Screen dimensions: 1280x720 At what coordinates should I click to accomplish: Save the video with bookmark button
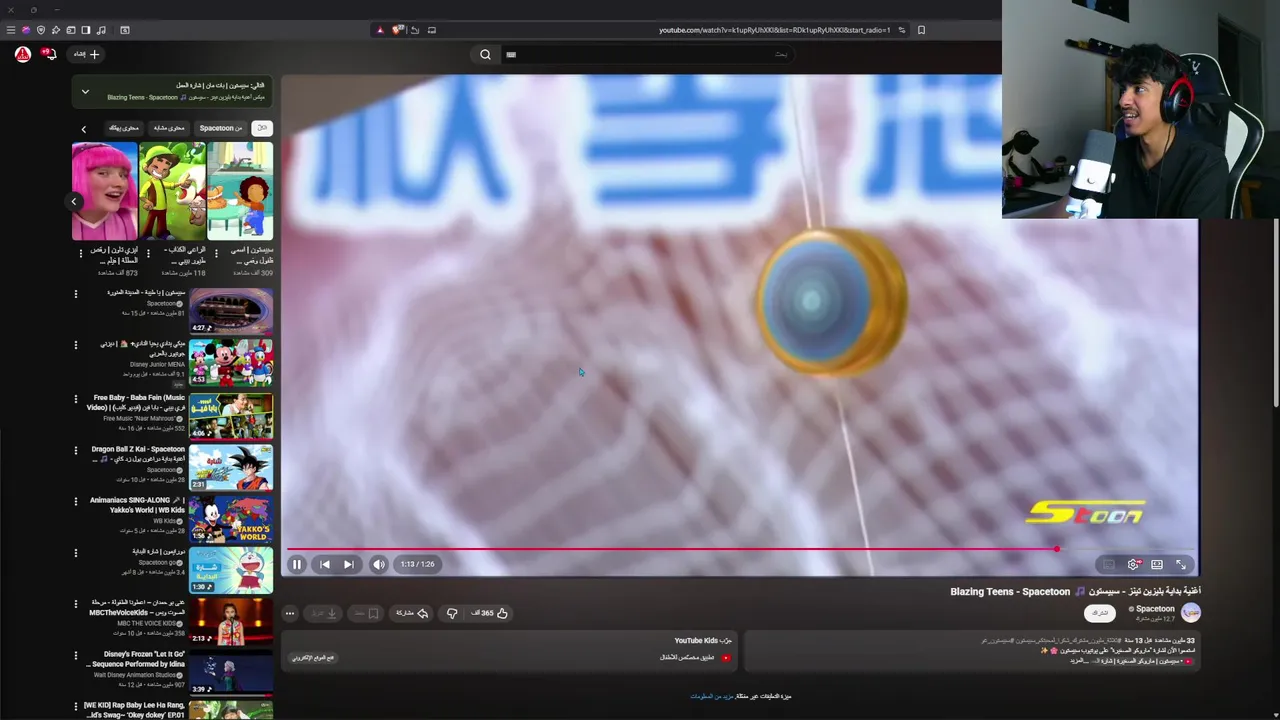[x=367, y=613]
